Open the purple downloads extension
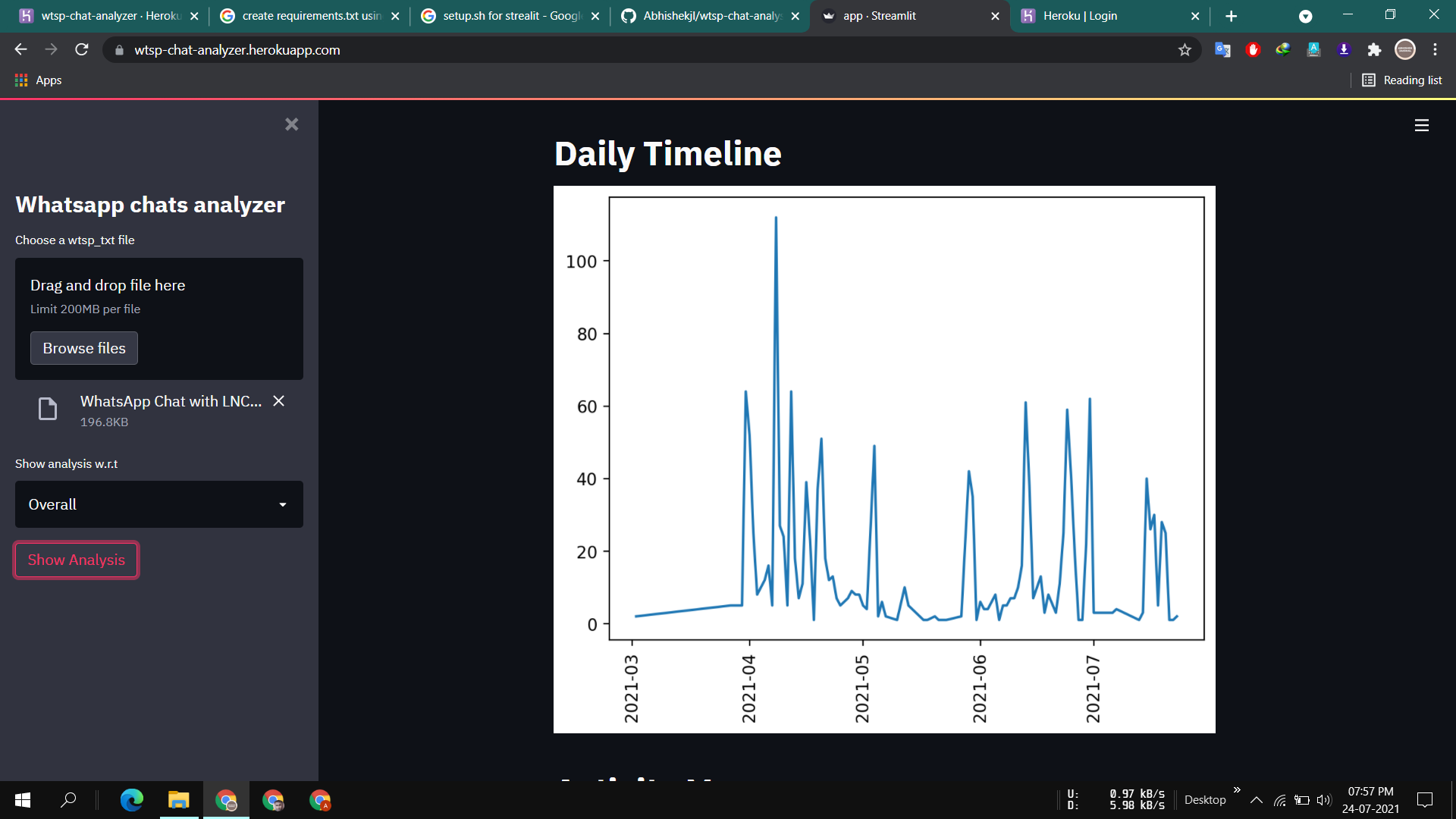This screenshot has height=819, width=1456. pyautogui.click(x=1344, y=49)
